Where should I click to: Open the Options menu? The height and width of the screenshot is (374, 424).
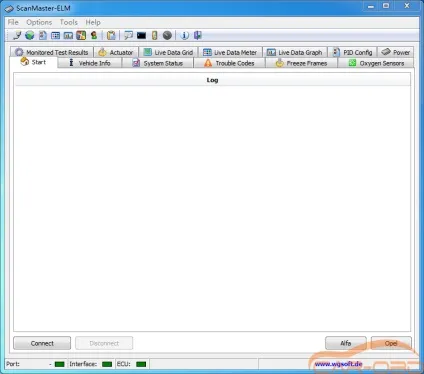point(39,22)
